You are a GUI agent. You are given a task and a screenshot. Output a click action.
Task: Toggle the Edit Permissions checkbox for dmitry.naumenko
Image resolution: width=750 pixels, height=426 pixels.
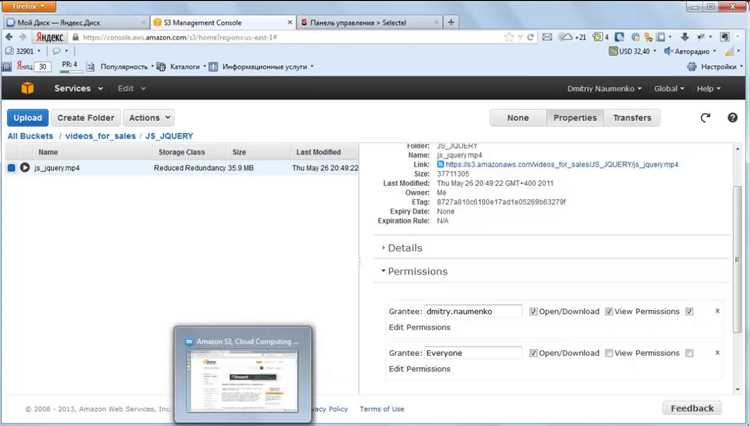tap(689, 311)
